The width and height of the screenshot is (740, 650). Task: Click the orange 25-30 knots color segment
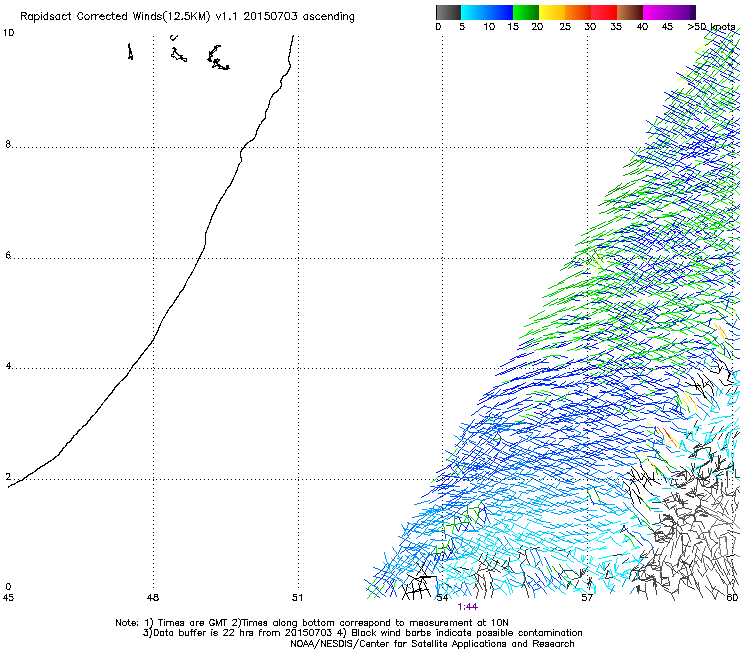tap(578, 12)
